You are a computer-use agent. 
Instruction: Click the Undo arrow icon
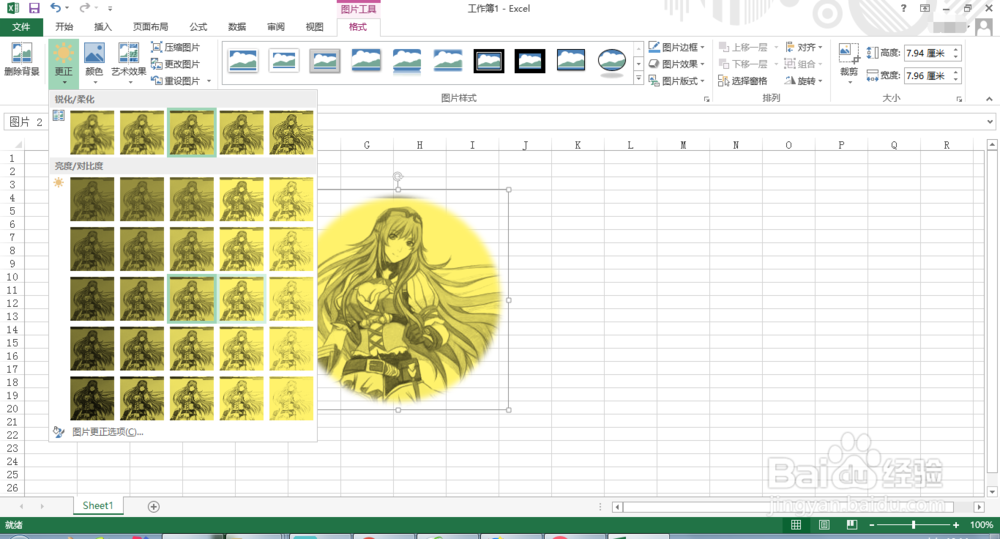pyautogui.click(x=55, y=8)
